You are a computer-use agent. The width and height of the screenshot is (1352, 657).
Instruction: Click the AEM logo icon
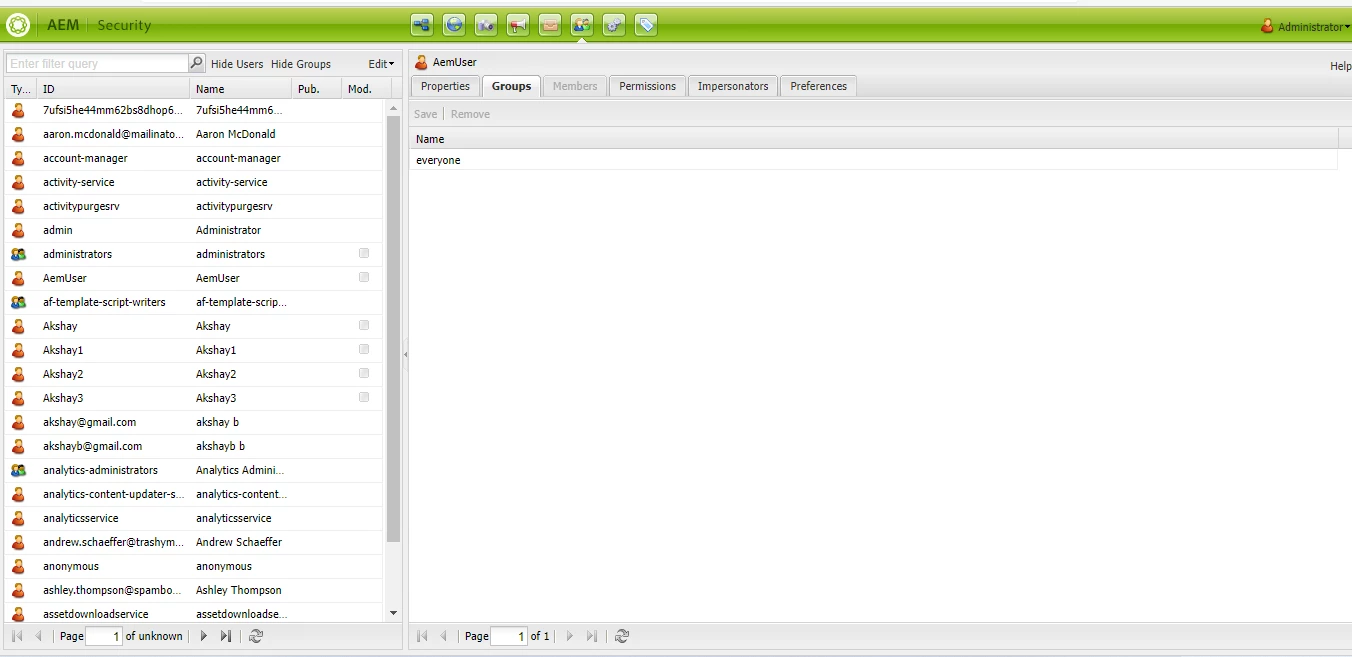18,25
